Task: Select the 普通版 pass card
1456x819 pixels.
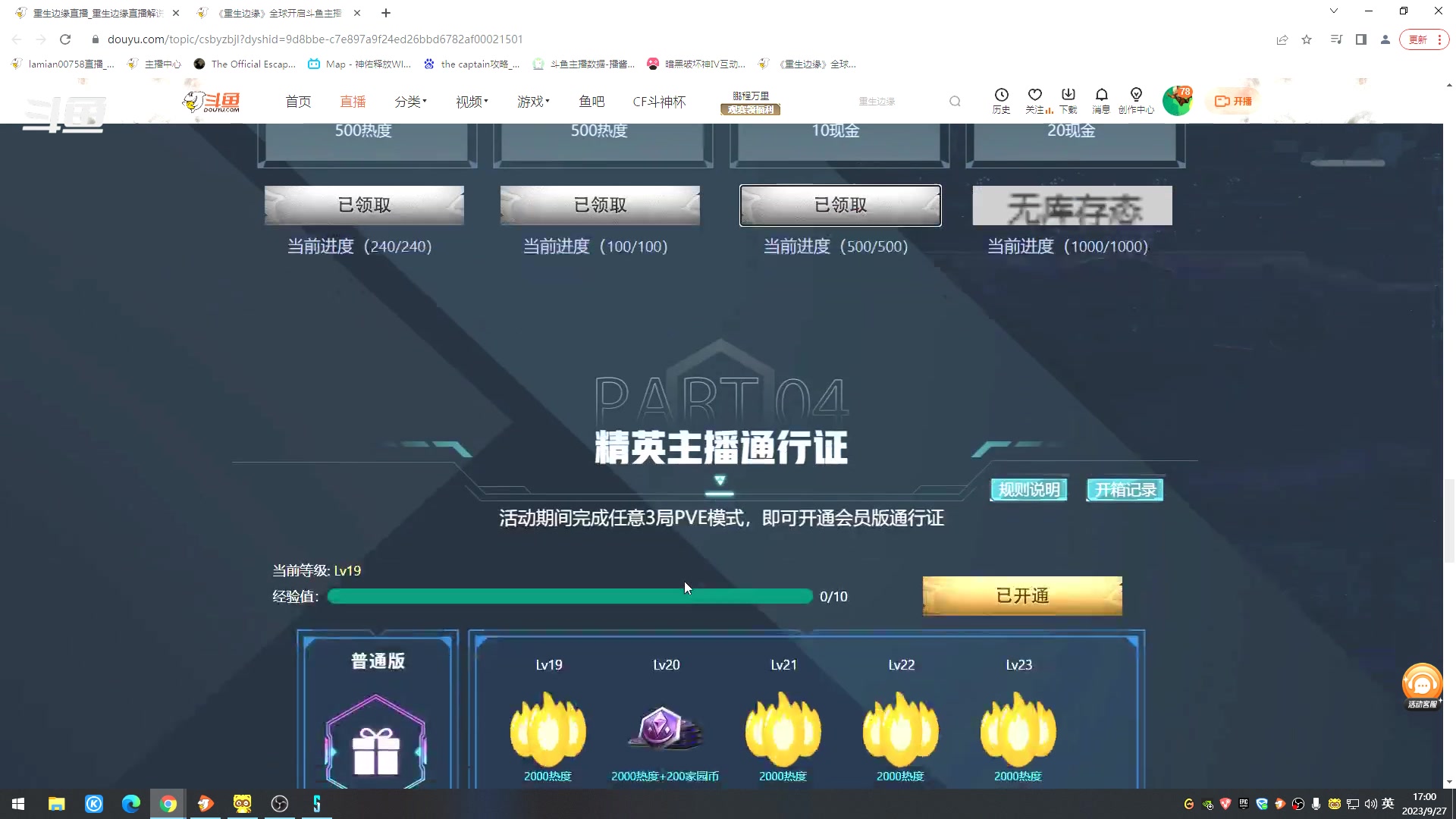Action: (x=378, y=710)
